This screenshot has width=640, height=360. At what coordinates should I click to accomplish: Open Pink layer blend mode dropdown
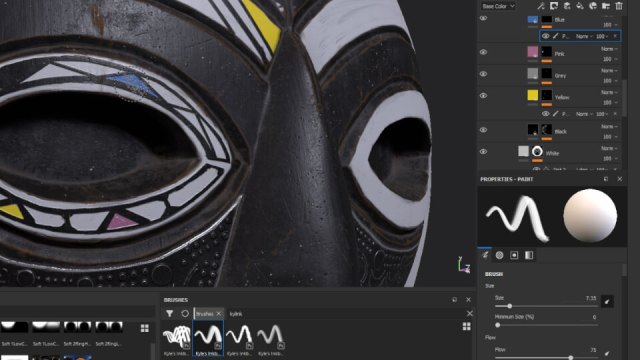coord(609,49)
